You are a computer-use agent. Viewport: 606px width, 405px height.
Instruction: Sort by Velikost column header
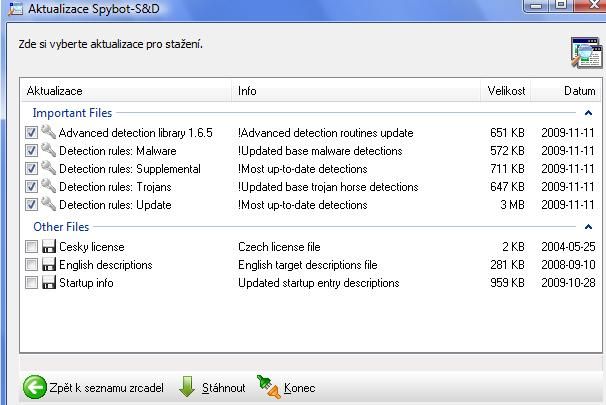coord(506,91)
